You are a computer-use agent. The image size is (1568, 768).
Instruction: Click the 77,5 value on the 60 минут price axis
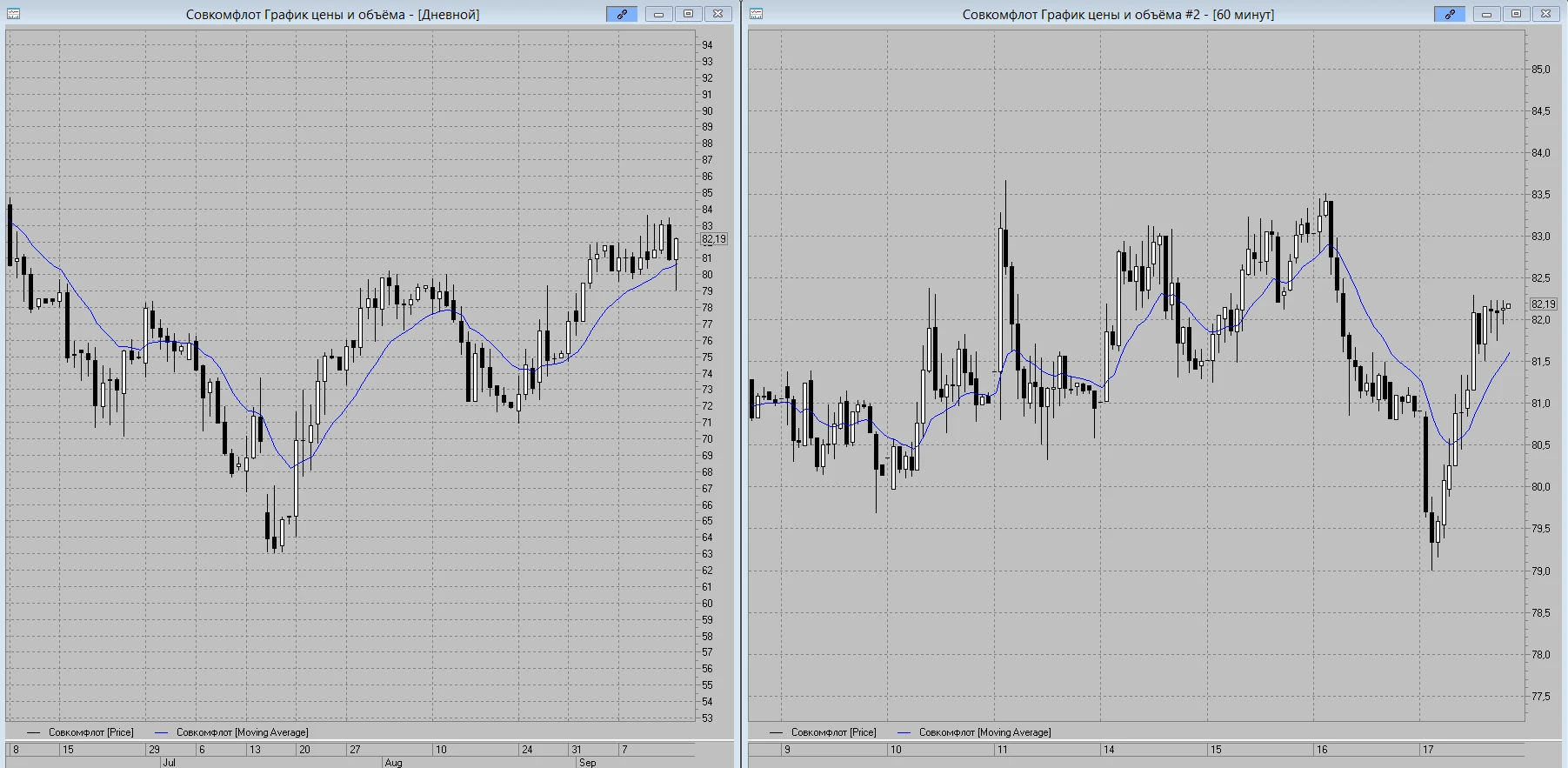[x=1541, y=697]
